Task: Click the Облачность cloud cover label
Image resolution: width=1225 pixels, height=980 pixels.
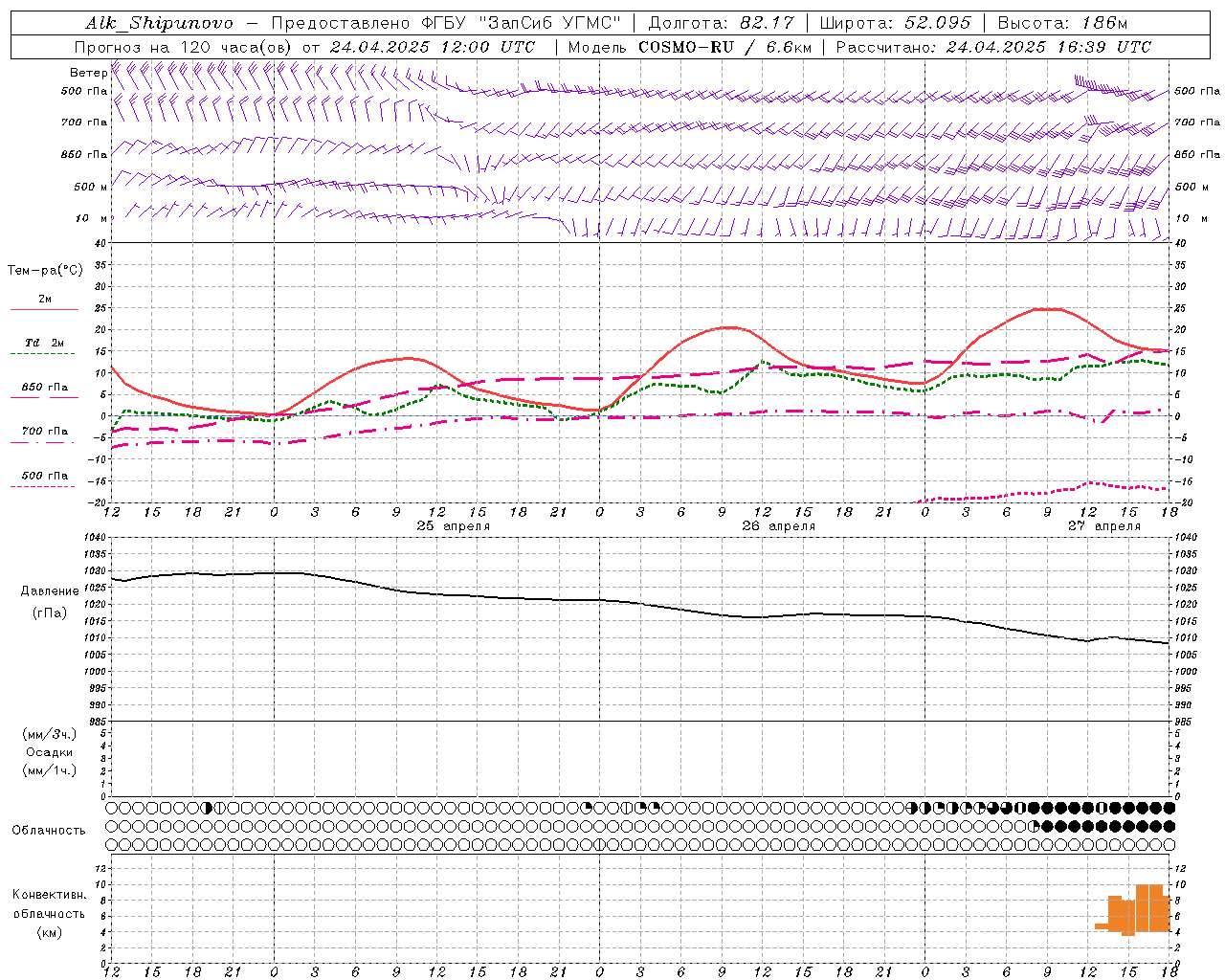Action: click(x=49, y=831)
